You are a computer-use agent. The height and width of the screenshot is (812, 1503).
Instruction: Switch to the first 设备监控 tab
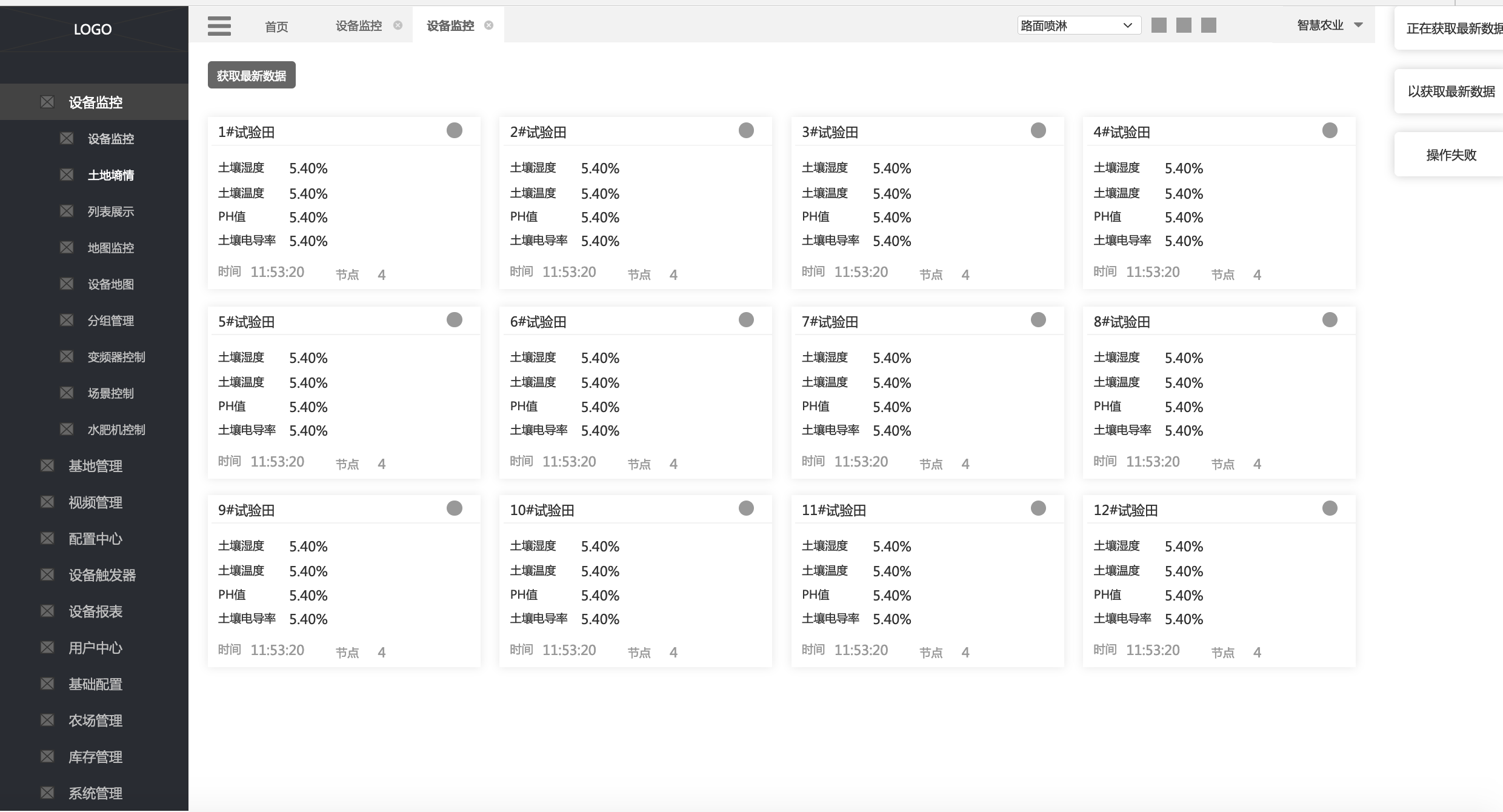coord(359,25)
